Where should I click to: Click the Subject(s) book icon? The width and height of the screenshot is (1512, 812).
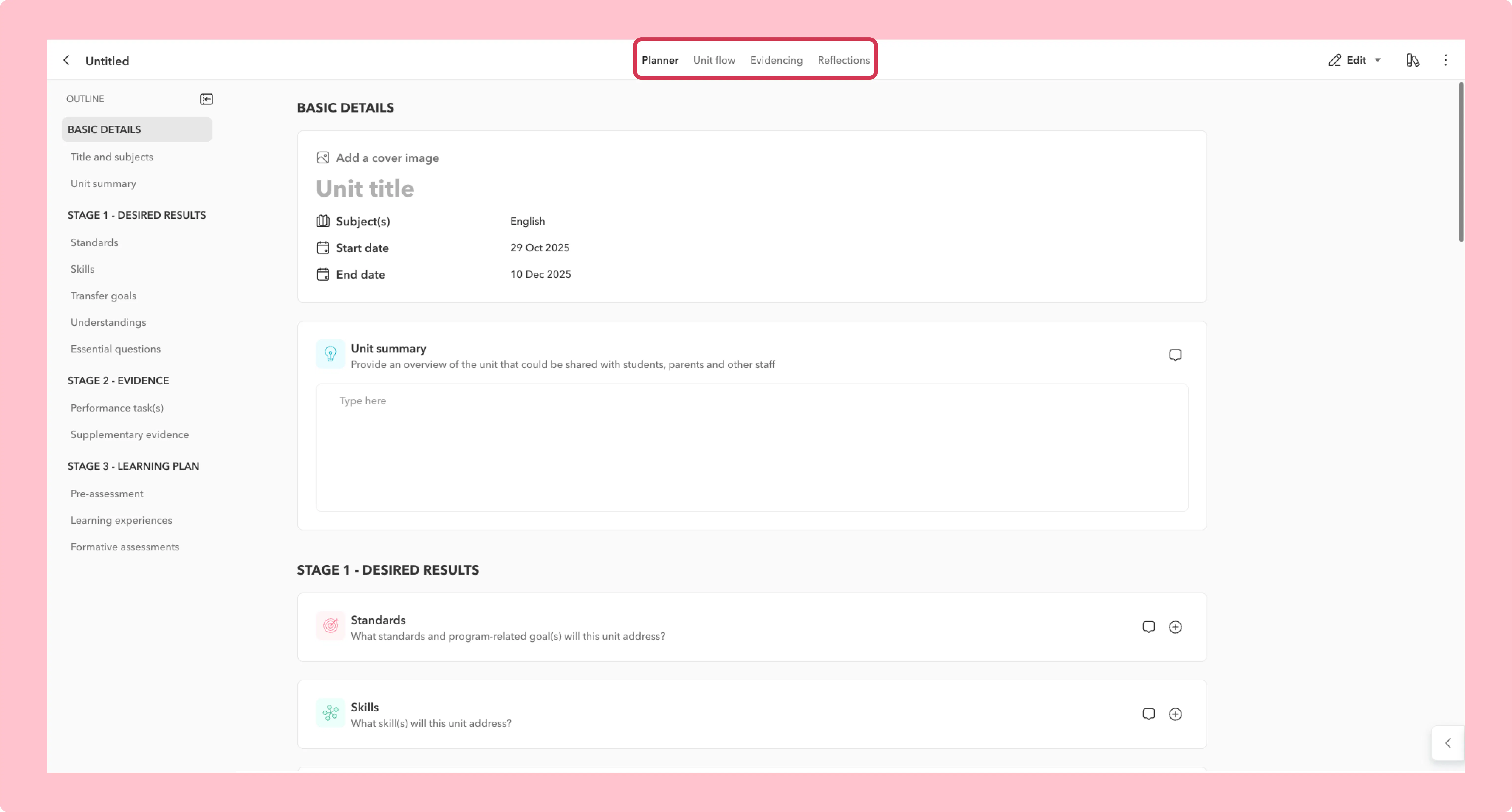point(323,221)
